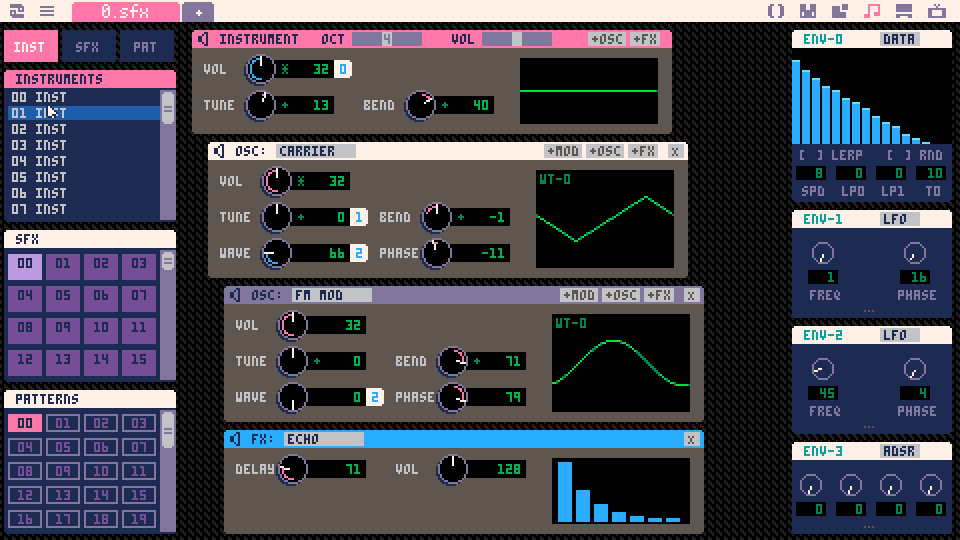The width and height of the screenshot is (960, 540).
Task: Open the desktop workspace icon
Action: [904, 11]
